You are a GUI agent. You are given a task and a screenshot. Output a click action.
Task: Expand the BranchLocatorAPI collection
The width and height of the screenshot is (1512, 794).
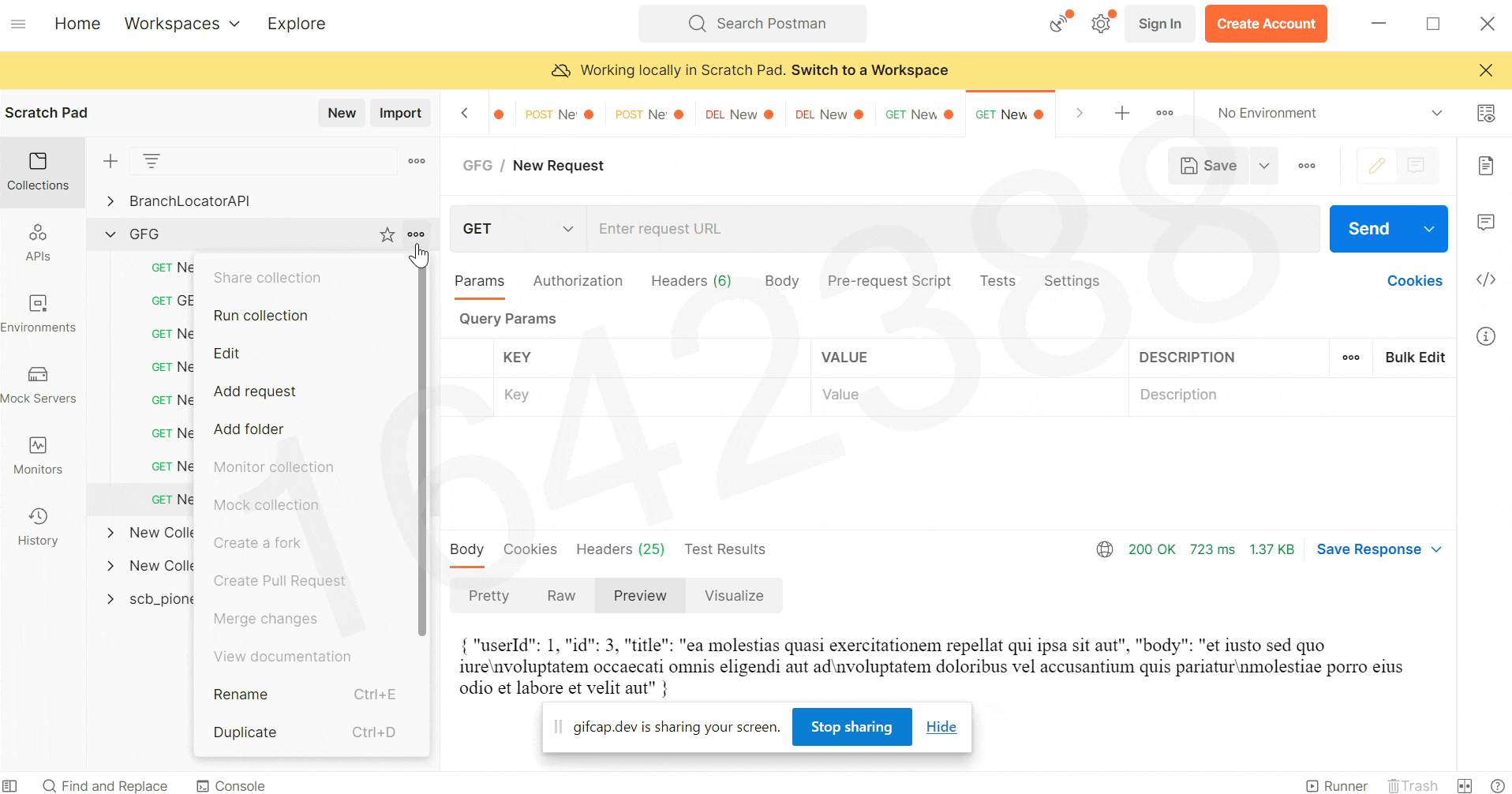[x=110, y=201]
